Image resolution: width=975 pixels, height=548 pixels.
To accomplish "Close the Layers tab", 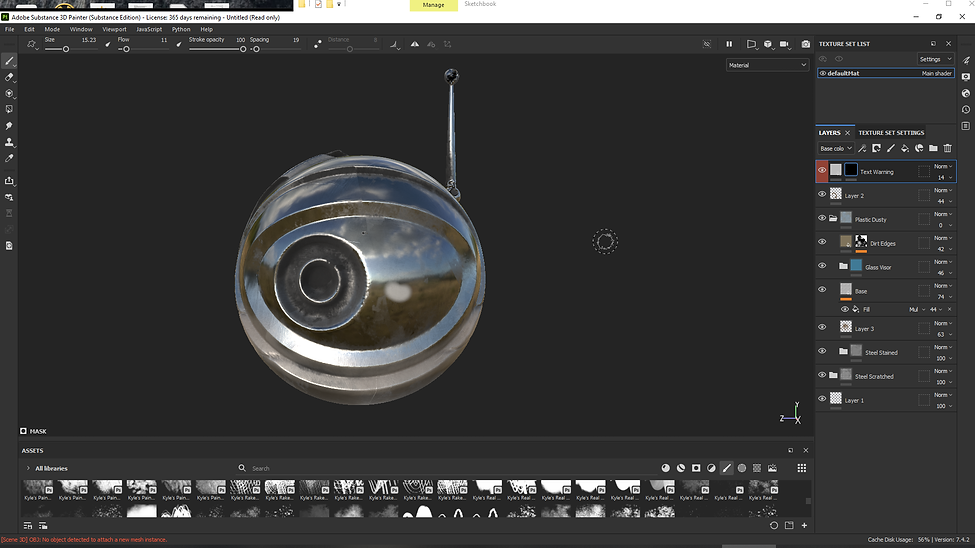I will (848, 132).
